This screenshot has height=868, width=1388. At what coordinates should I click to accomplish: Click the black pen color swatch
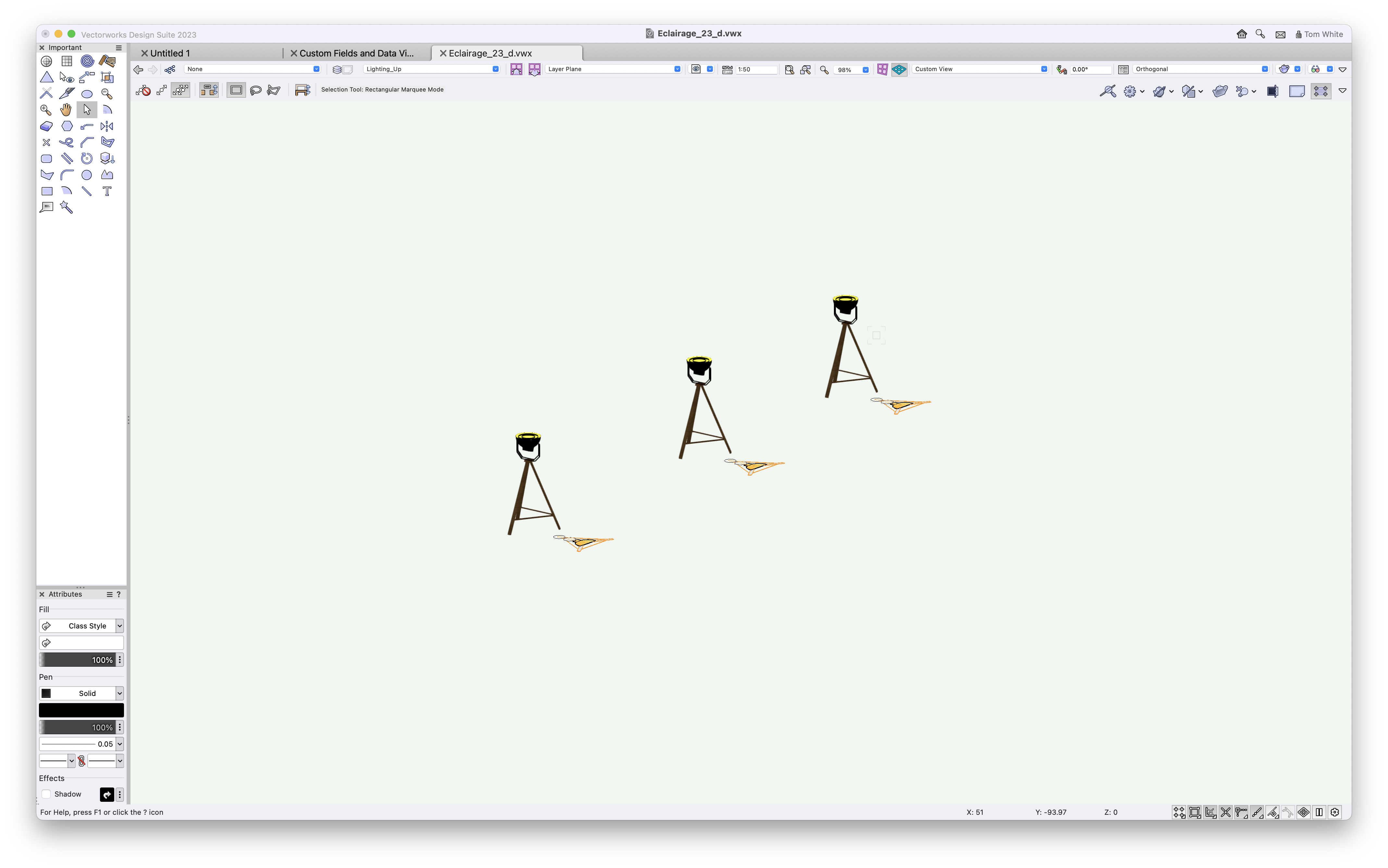pos(81,710)
